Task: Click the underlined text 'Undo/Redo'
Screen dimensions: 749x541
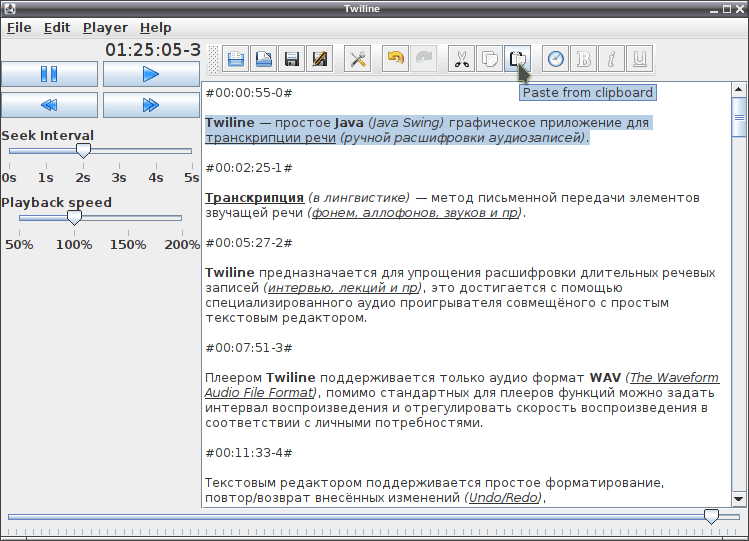Action: click(x=503, y=498)
